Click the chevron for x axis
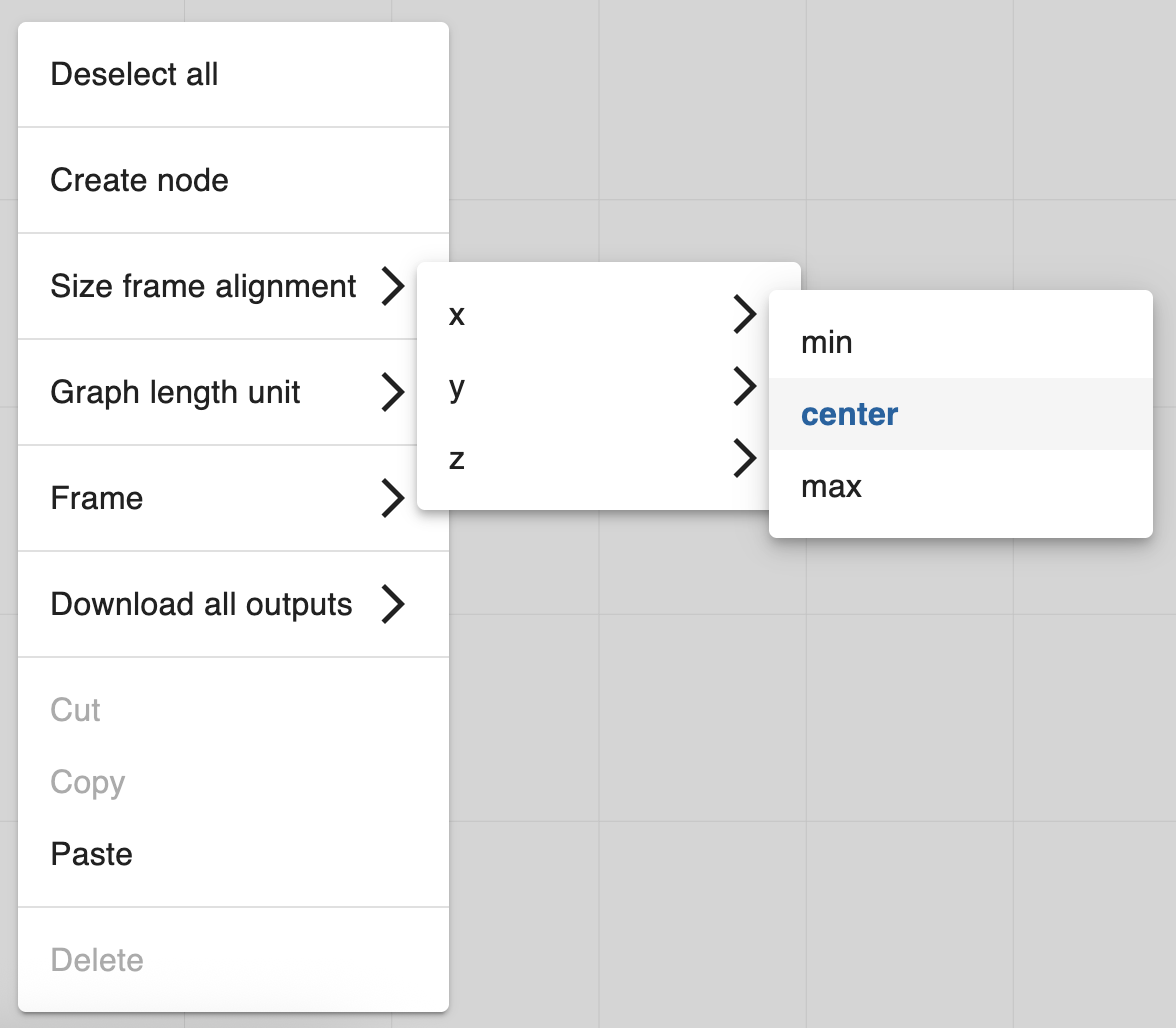The width and height of the screenshot is (1176, 1028). click(745, 314)
